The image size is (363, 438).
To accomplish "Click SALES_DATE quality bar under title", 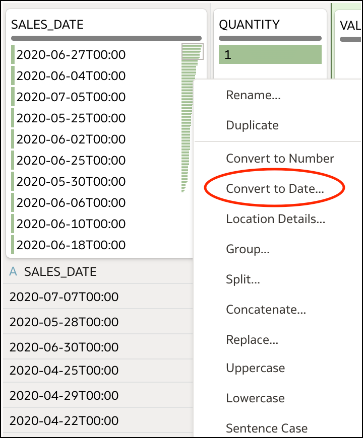I will point(106,38).
